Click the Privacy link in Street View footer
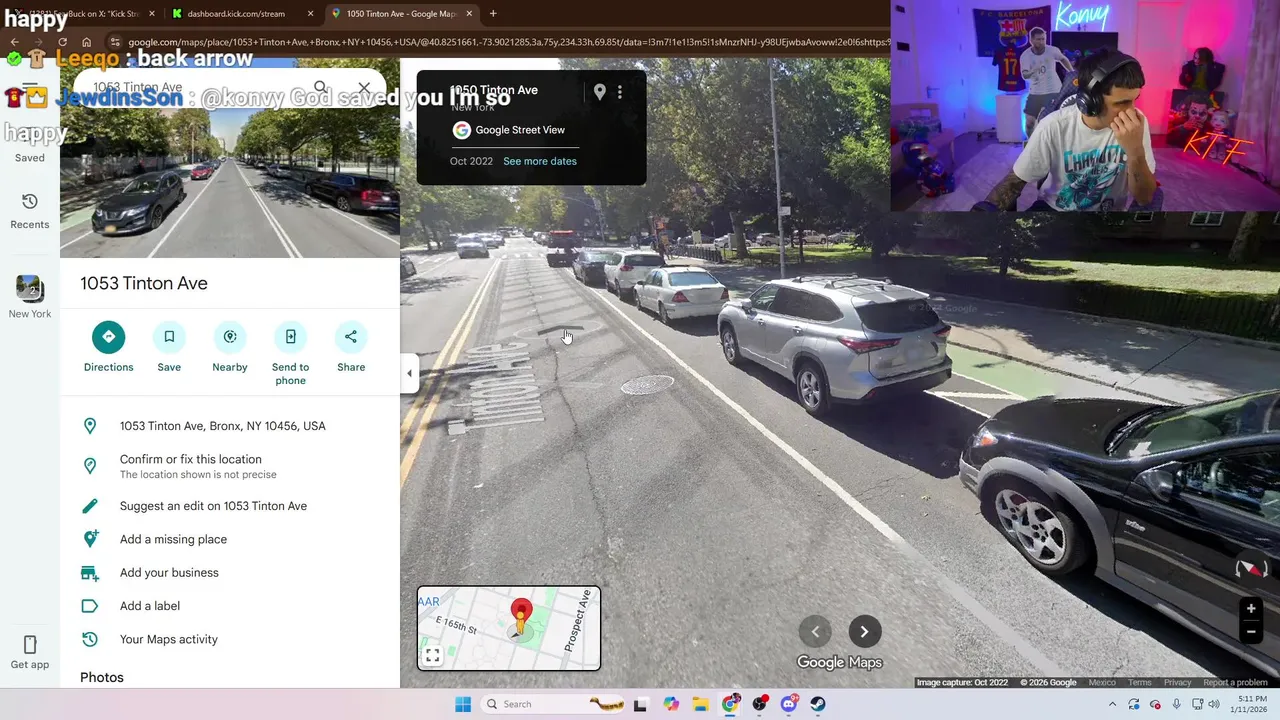1280x720 pixels. (1177, 682)
